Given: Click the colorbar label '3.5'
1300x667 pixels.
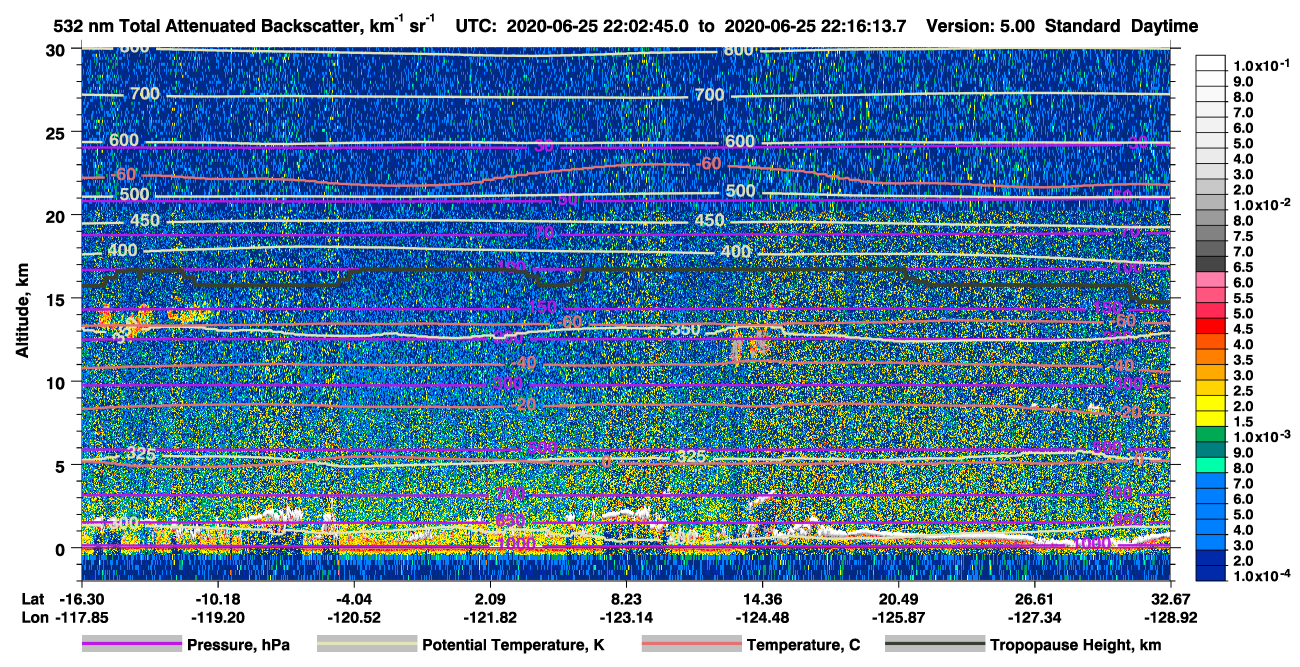Looking at the screenshot, I should point(1242,360).
